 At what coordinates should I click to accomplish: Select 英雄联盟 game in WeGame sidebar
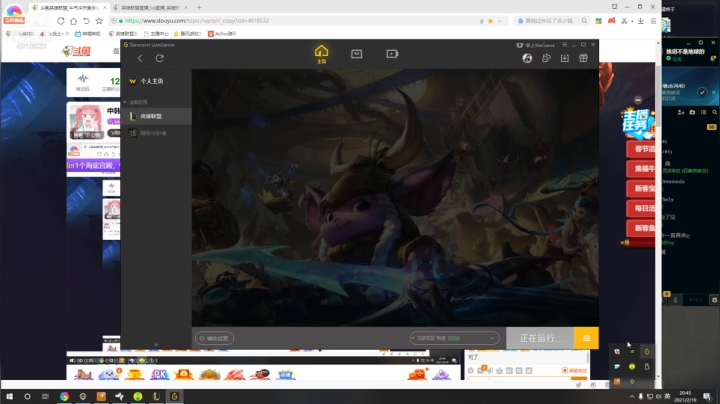tap(156, 116)
